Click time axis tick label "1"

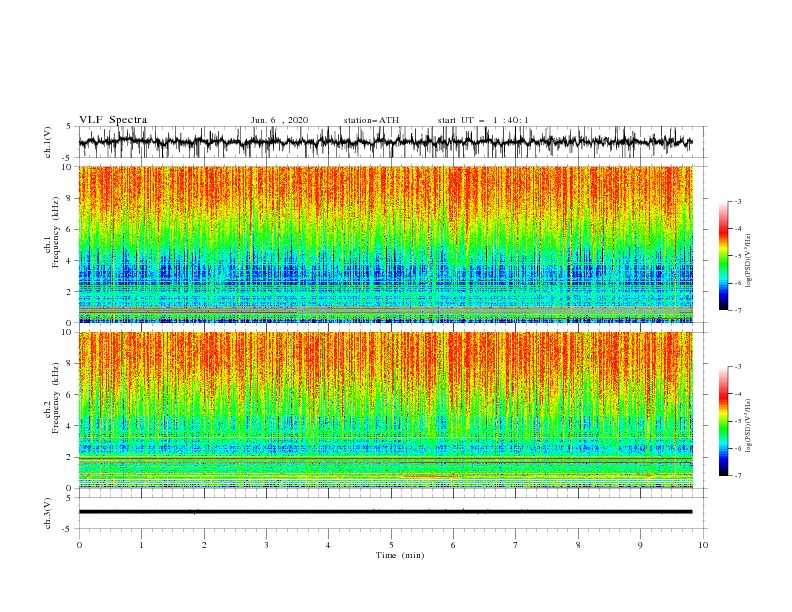click(x=141, y=545)
